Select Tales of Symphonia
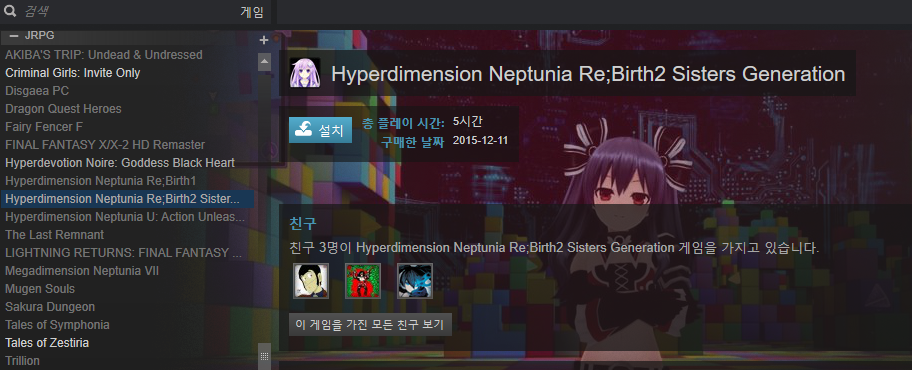The height and width of the screenshot is (370, 912). point(57,325)
